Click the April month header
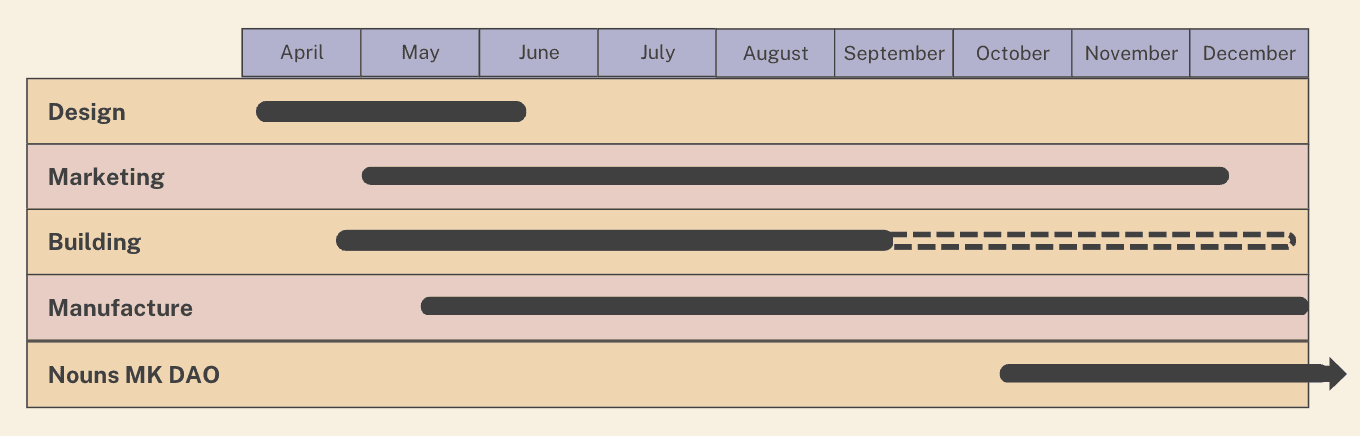This screenshot has width=1360, height=436. point(301,53)
